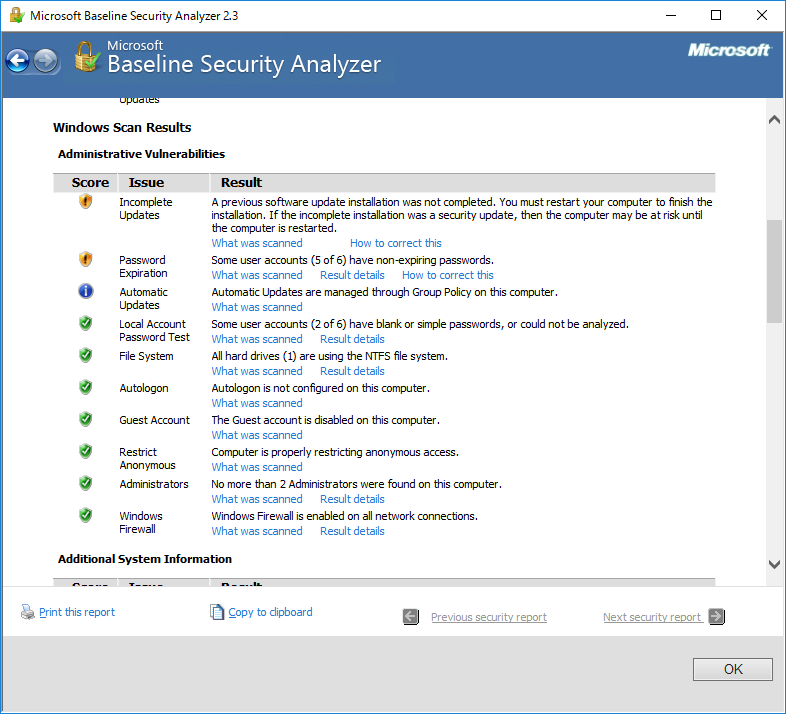The width and height of the screenshot is (786, 714).
Task: Minimize the analyzer window
Action: [x=671, y=16]
